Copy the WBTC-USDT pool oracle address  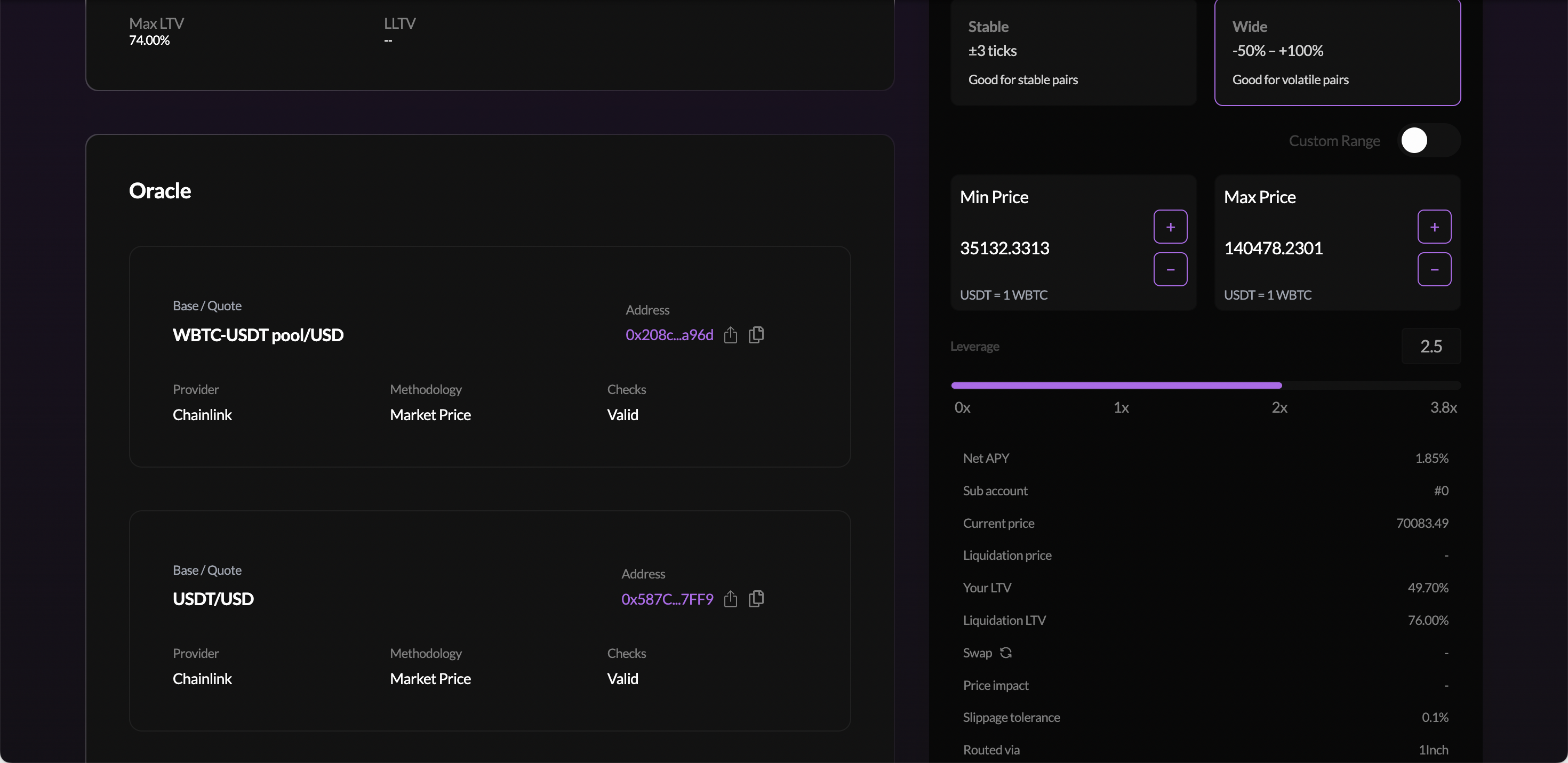click(x=756, y=335)
